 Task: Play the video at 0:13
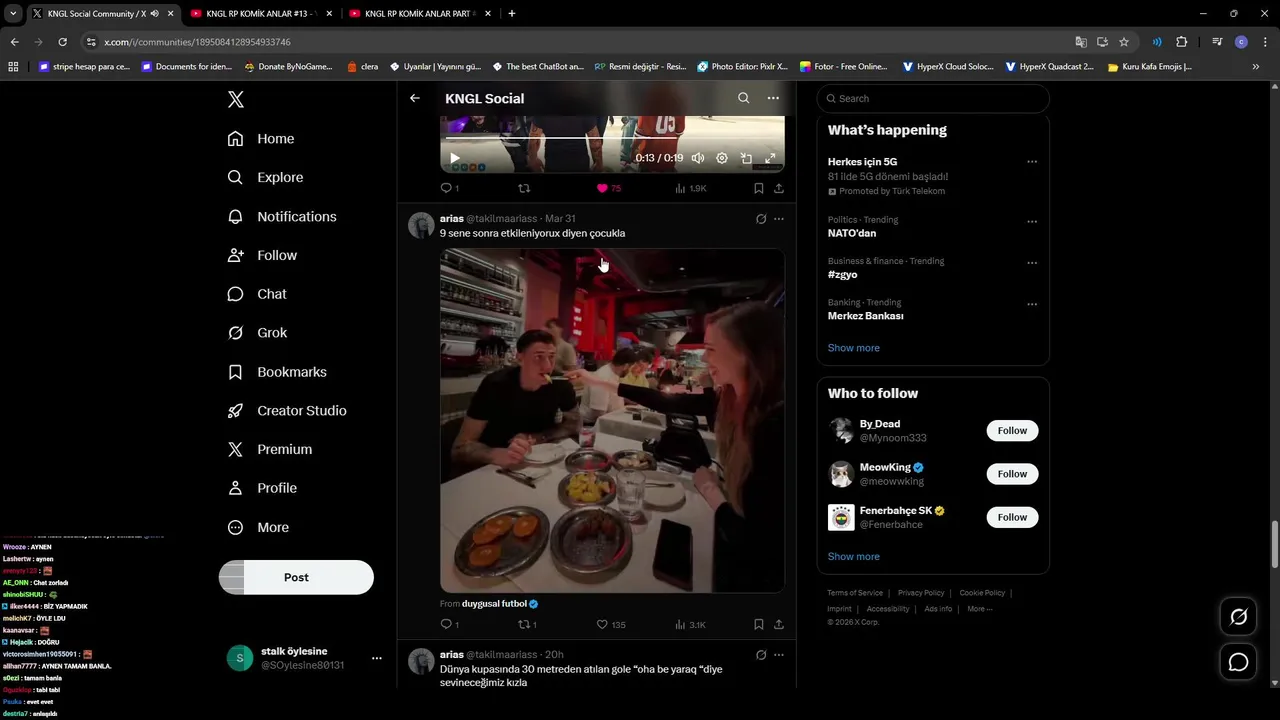[454, 158]
